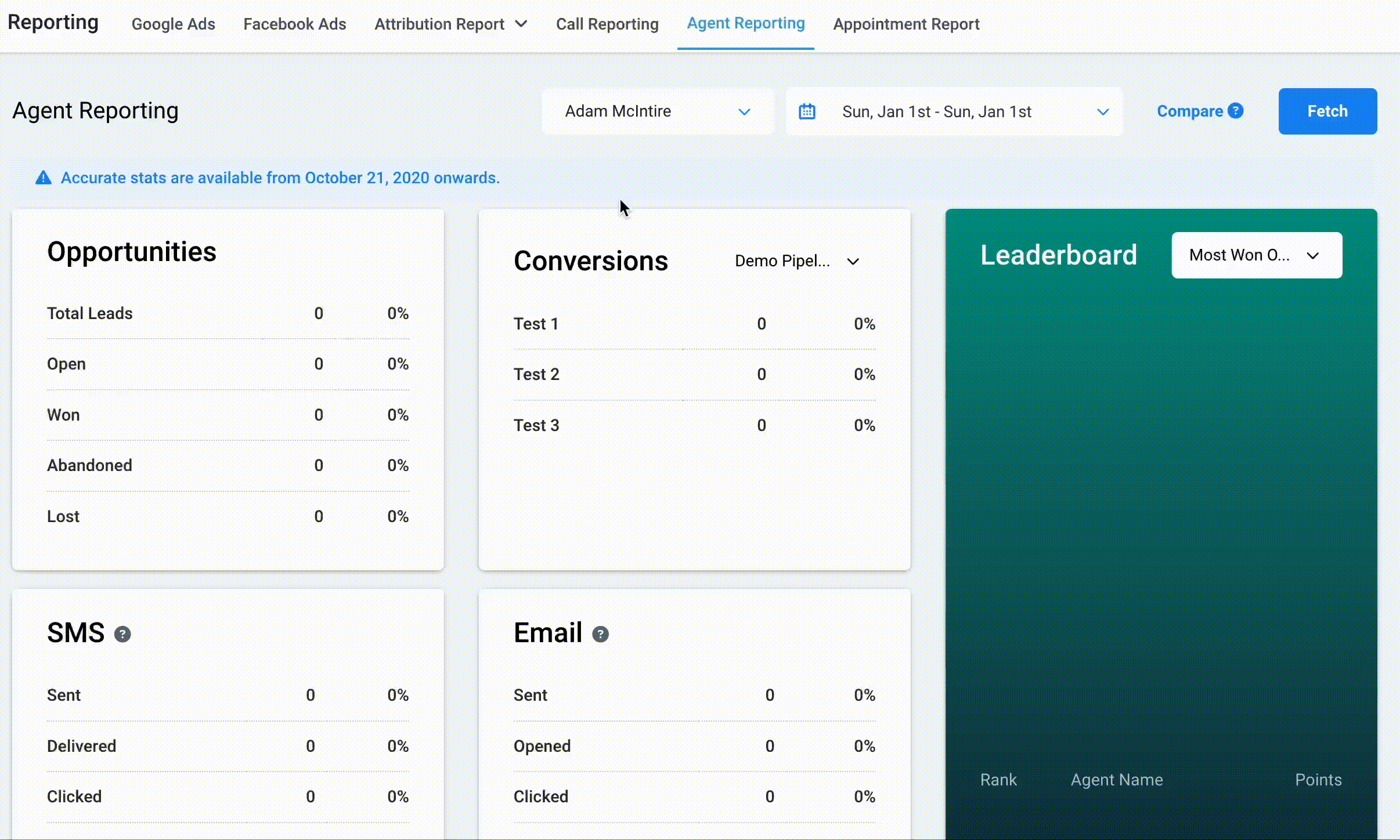Viewport: 1400px width, 840px height.
Task: Click the calendar icon in date picker
Action: tap(807, 111)
